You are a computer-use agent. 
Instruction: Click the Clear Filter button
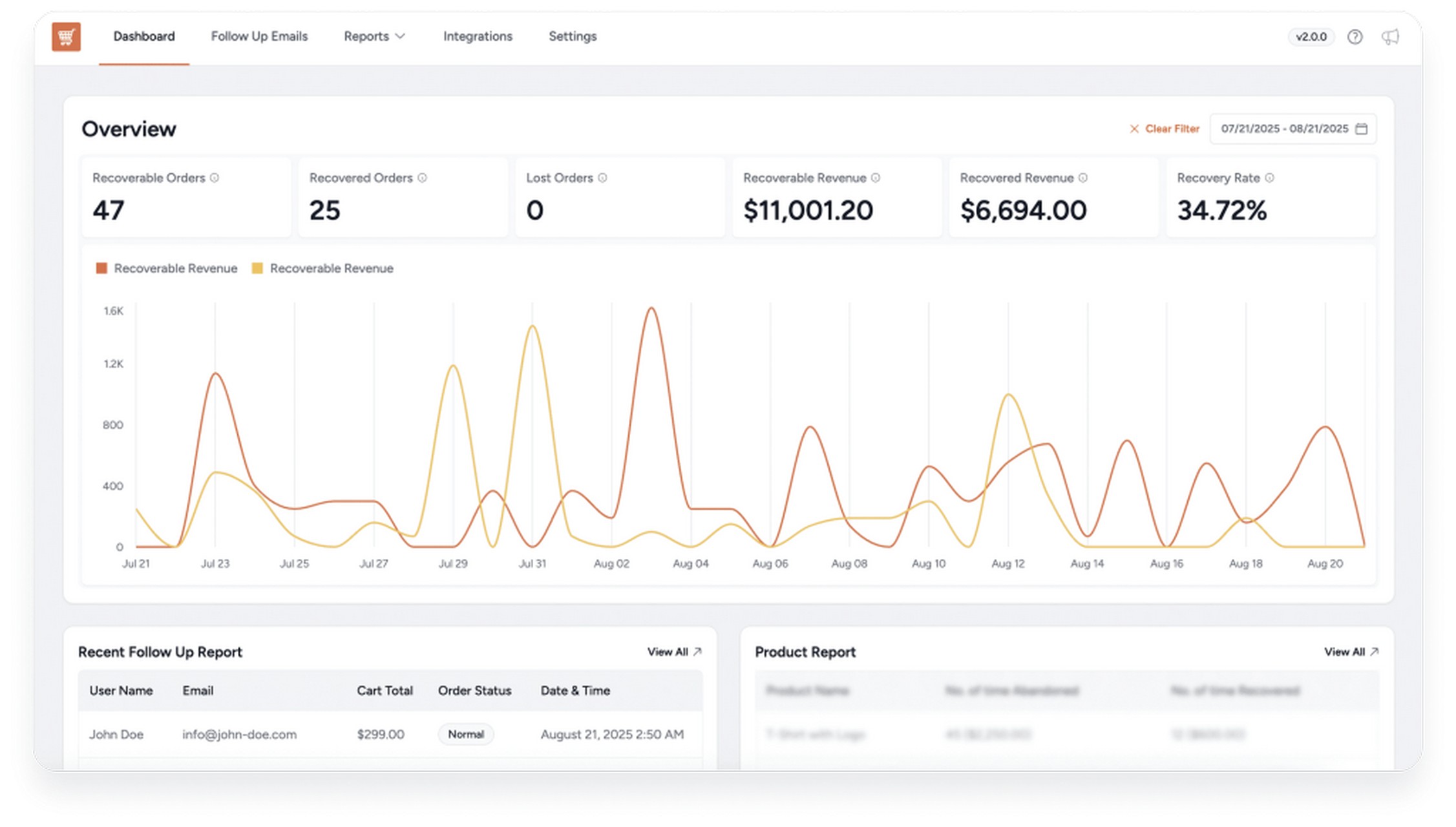coord(1165,129)
